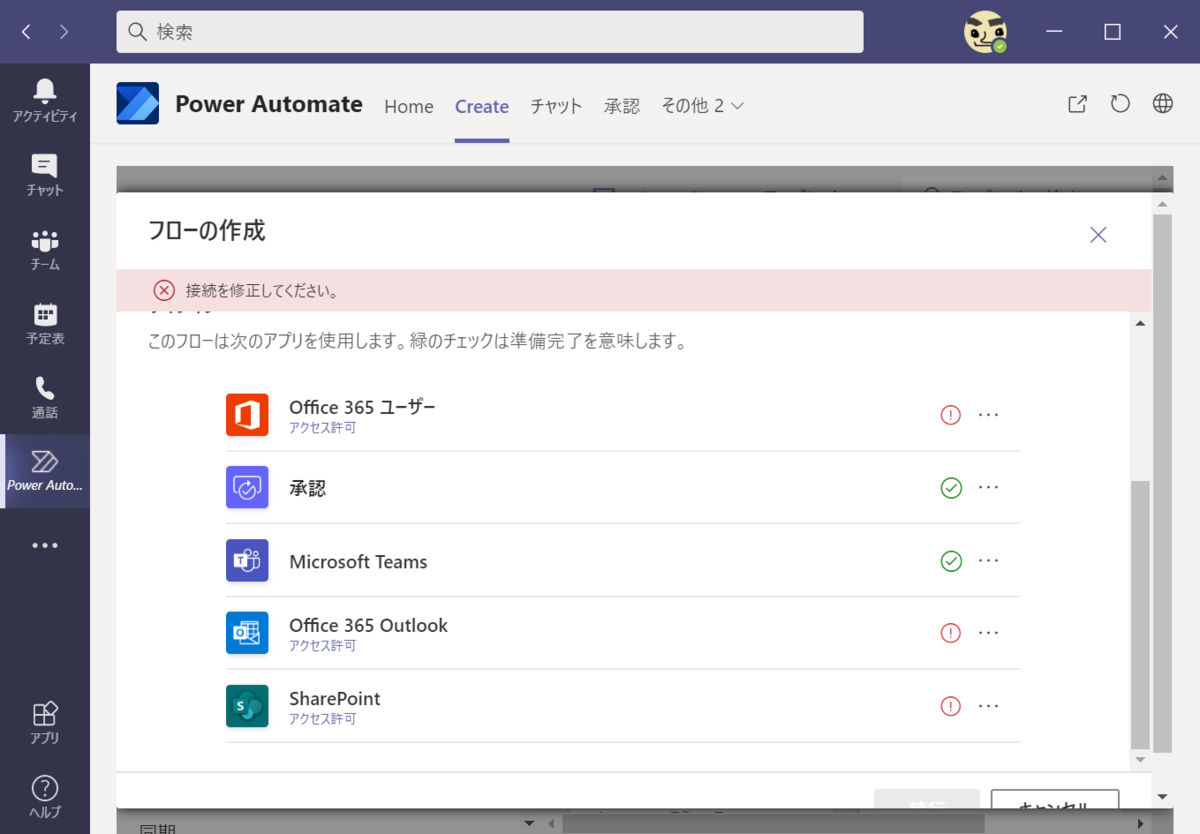Click the 承認 approvals app icon

247,487
